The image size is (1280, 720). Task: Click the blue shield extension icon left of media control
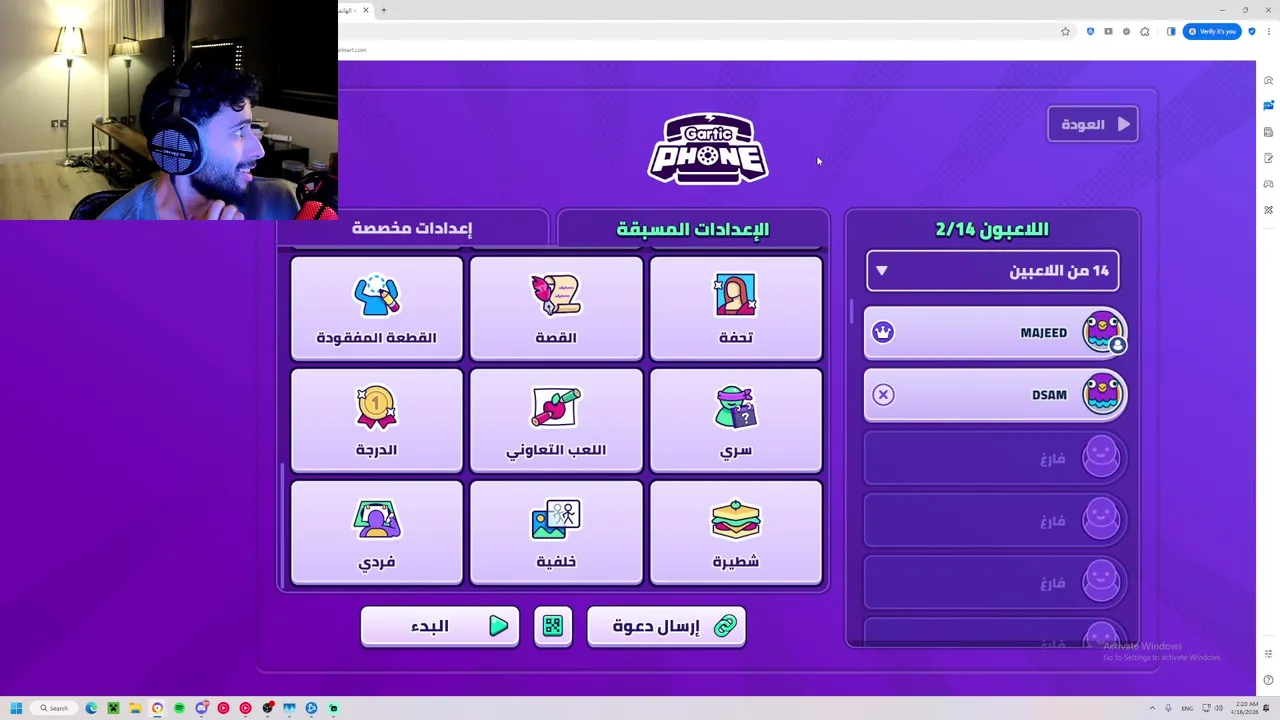(x=1090, y=32)
